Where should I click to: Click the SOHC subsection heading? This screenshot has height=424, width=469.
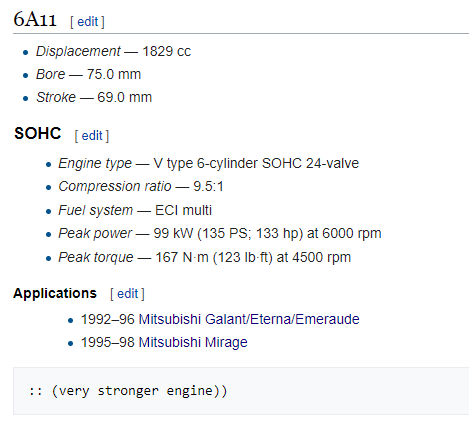38,133
